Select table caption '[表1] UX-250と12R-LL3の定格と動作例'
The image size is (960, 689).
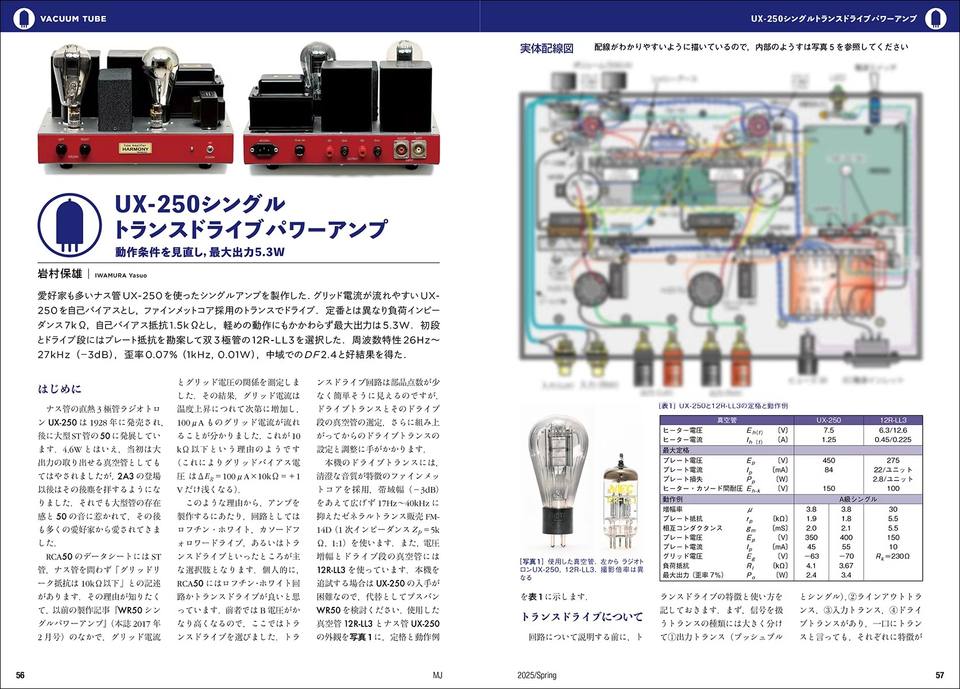[x=723, y=406]
